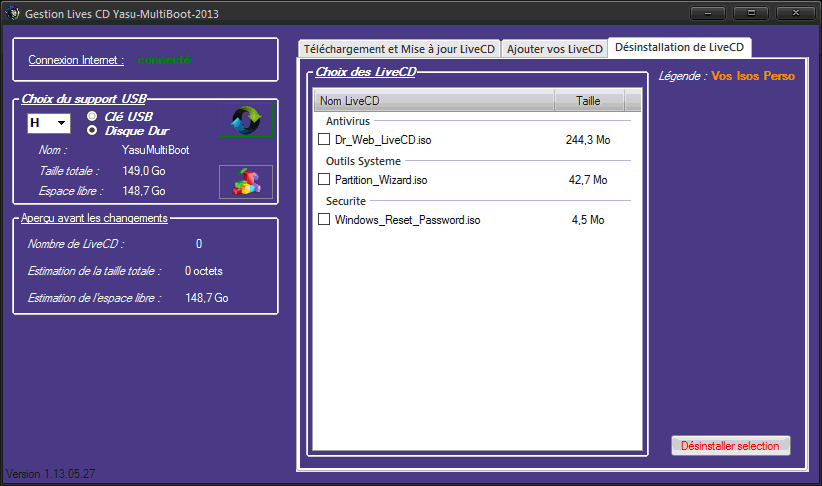Click the Taille column header
This screenshot has height=486, width=822.
coord(589,101)
